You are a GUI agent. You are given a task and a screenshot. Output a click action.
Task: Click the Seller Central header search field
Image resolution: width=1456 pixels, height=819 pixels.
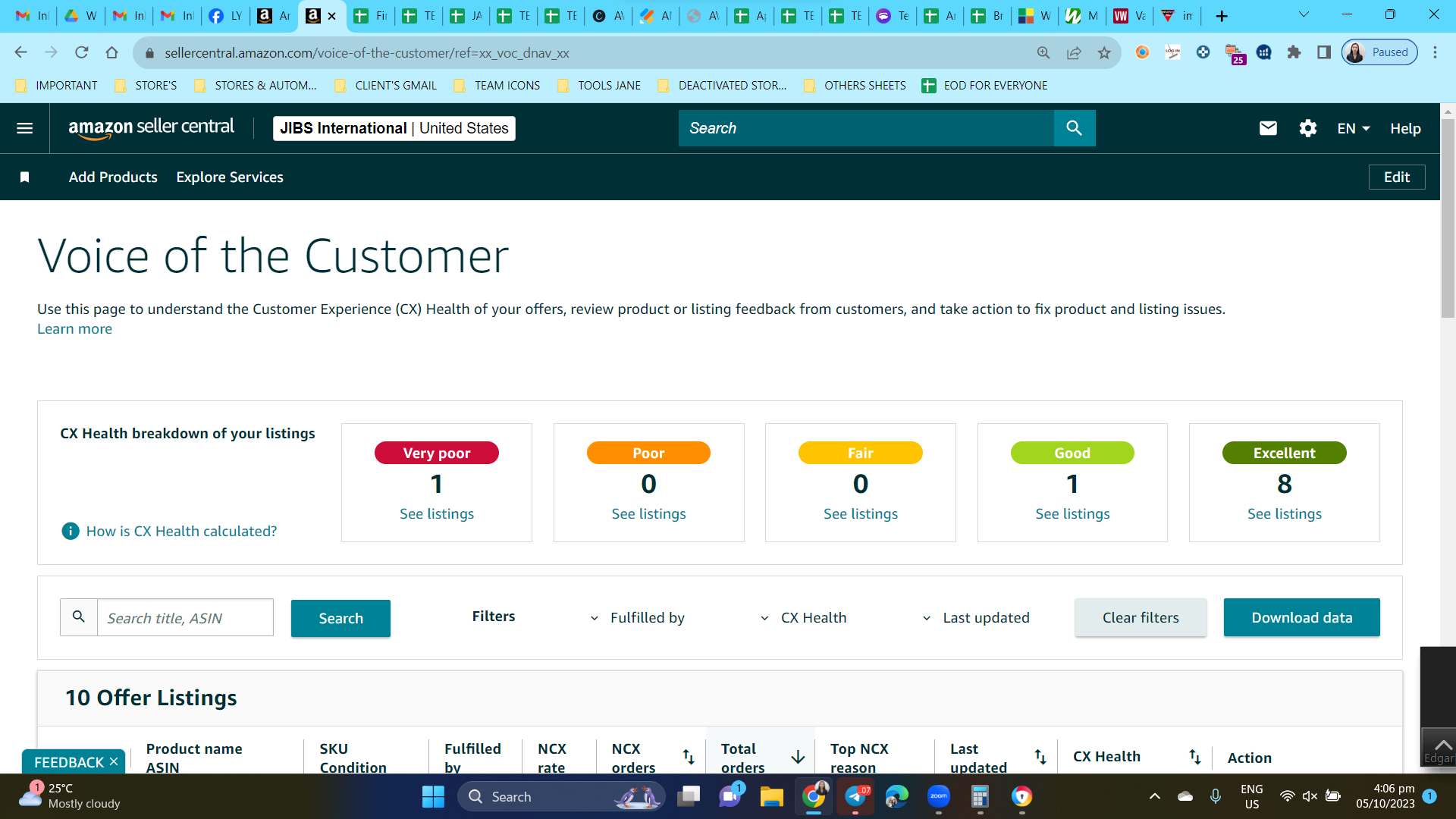coord(866,128)
